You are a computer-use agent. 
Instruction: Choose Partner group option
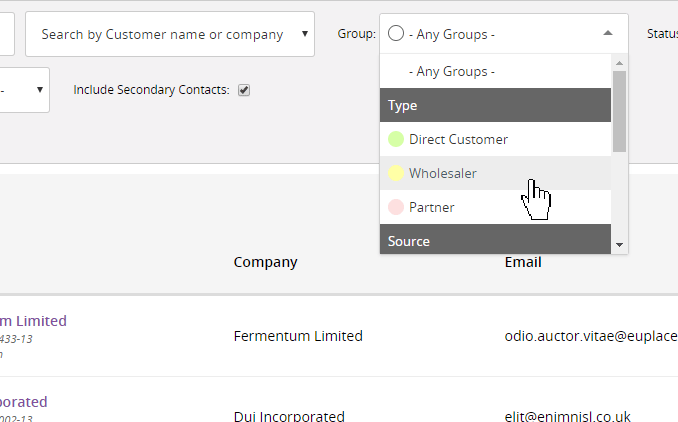click(495, 207)
